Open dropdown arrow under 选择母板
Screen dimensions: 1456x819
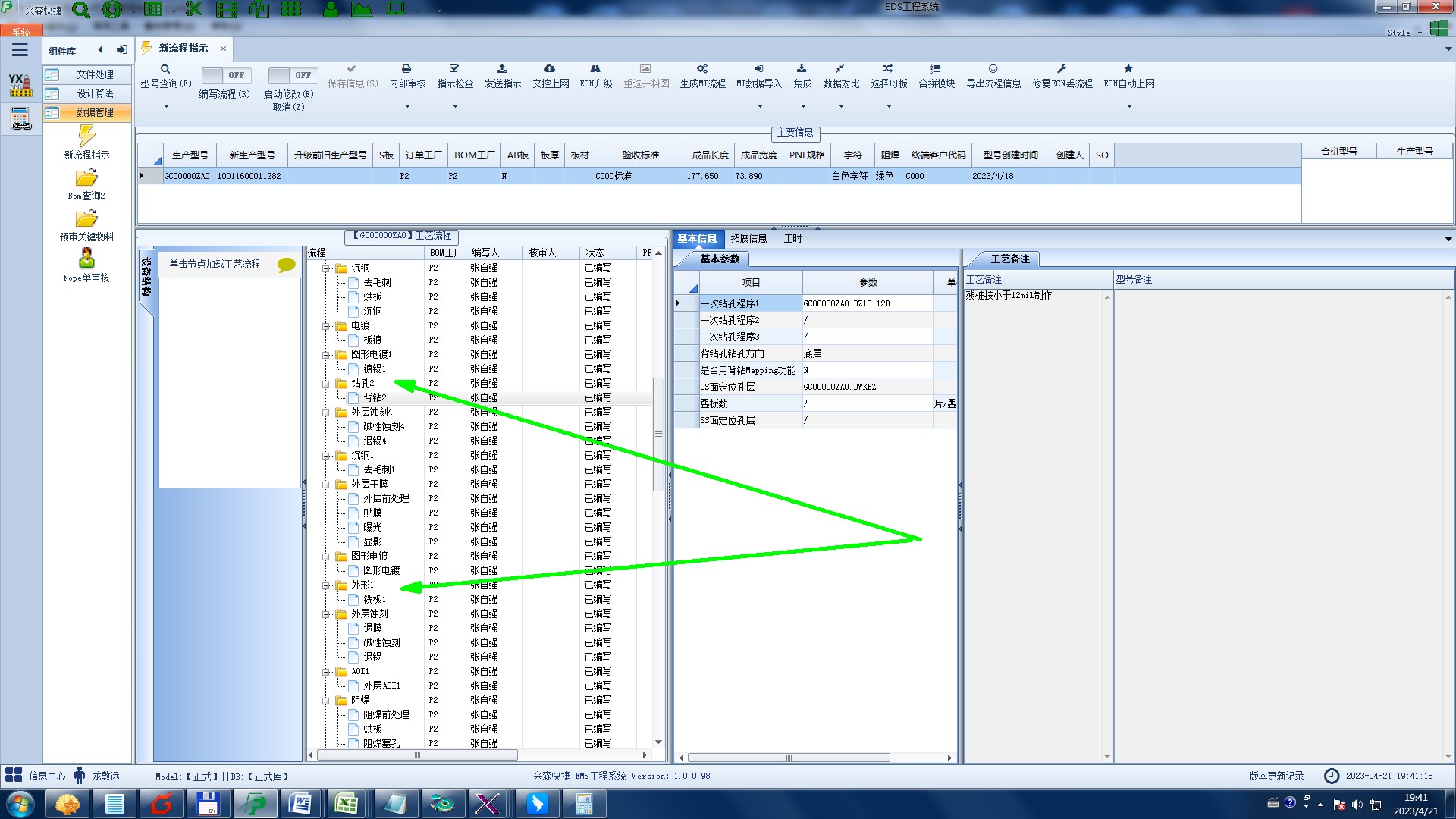[x=889, y=107]
